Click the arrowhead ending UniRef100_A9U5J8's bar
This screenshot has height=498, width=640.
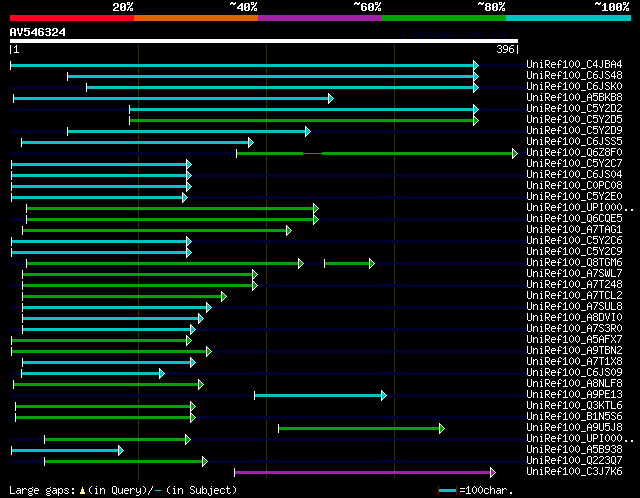pyautogui.click(x=442, y=428)
